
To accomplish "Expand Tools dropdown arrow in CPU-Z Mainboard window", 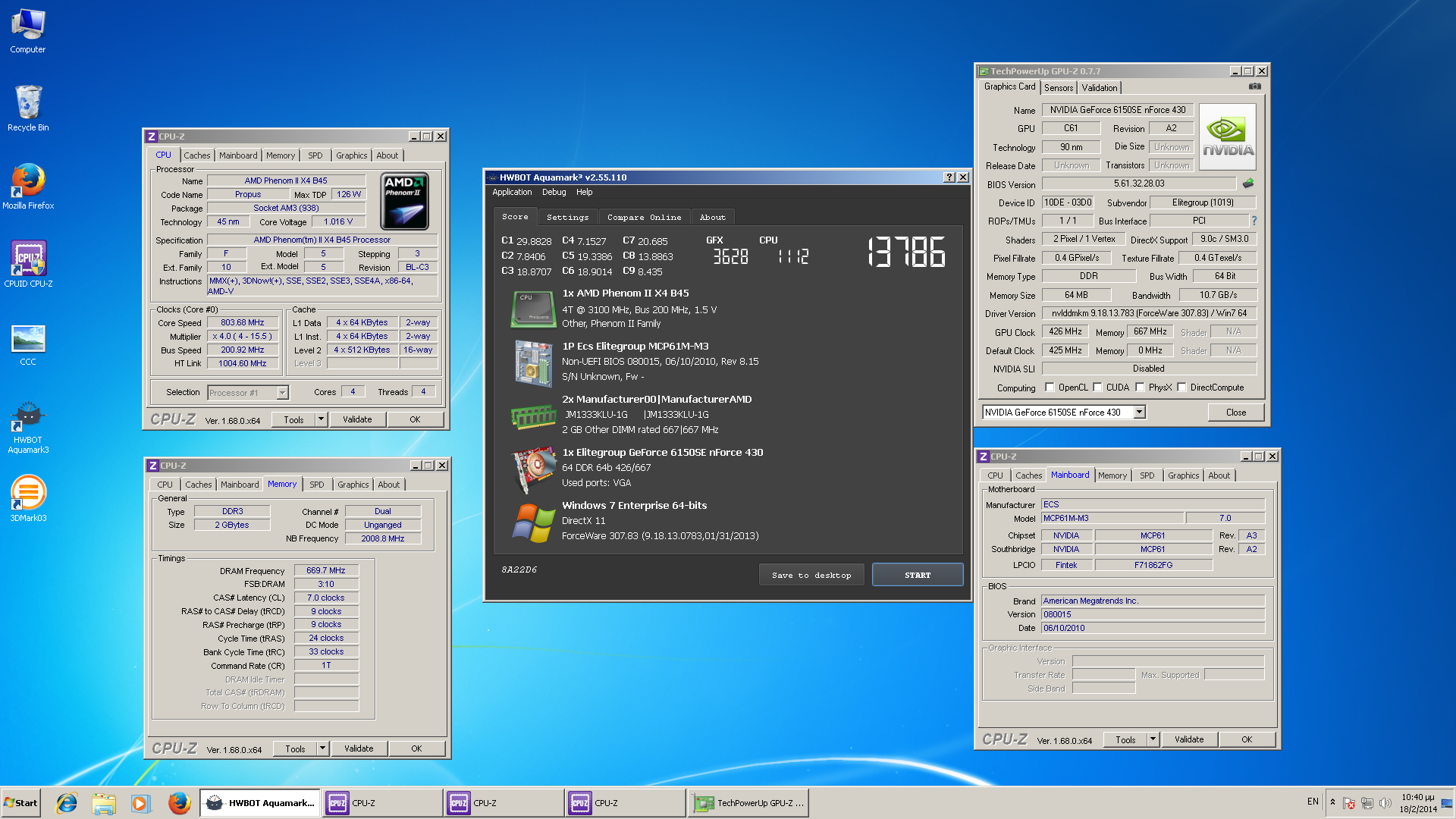I will click(x=1153, y=739).
